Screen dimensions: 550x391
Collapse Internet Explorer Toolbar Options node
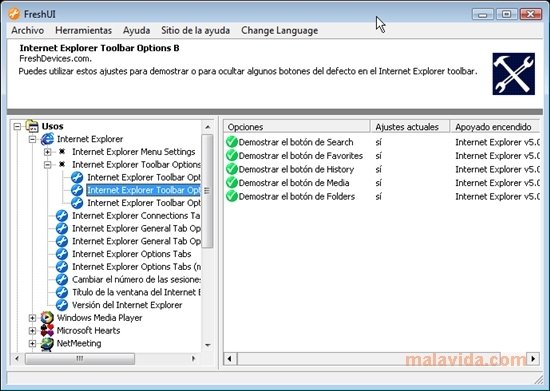[x=47, y=165]
